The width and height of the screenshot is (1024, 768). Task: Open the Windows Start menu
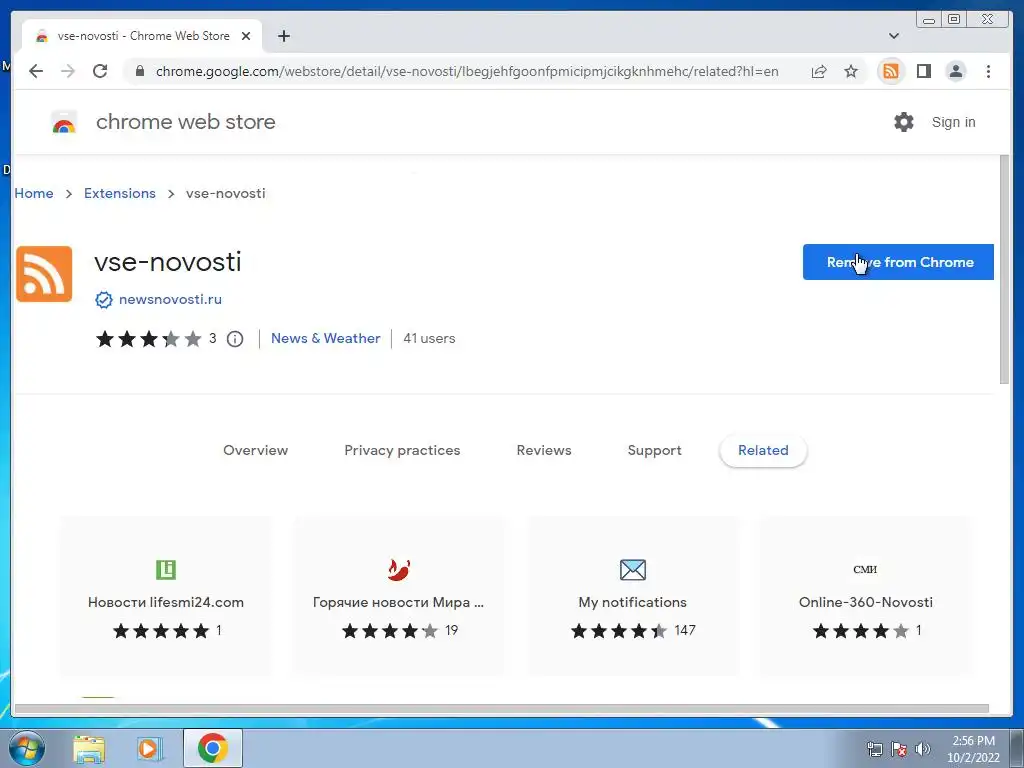tap(27, 748)
